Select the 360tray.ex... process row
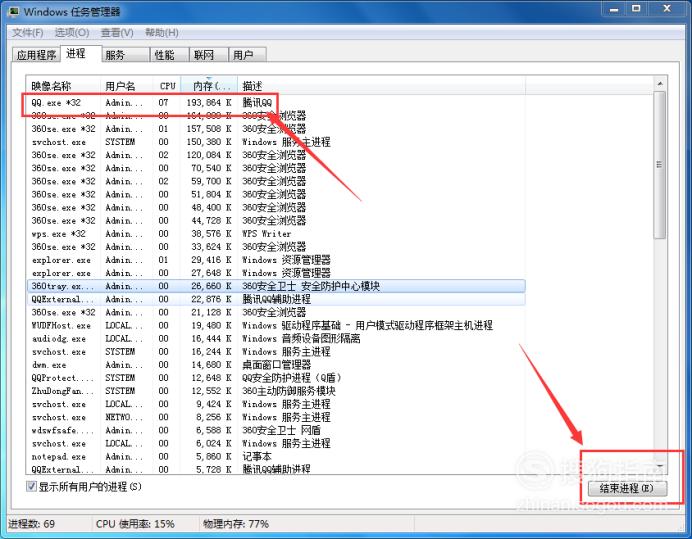The image size is (692, 539). click(276, 286)
